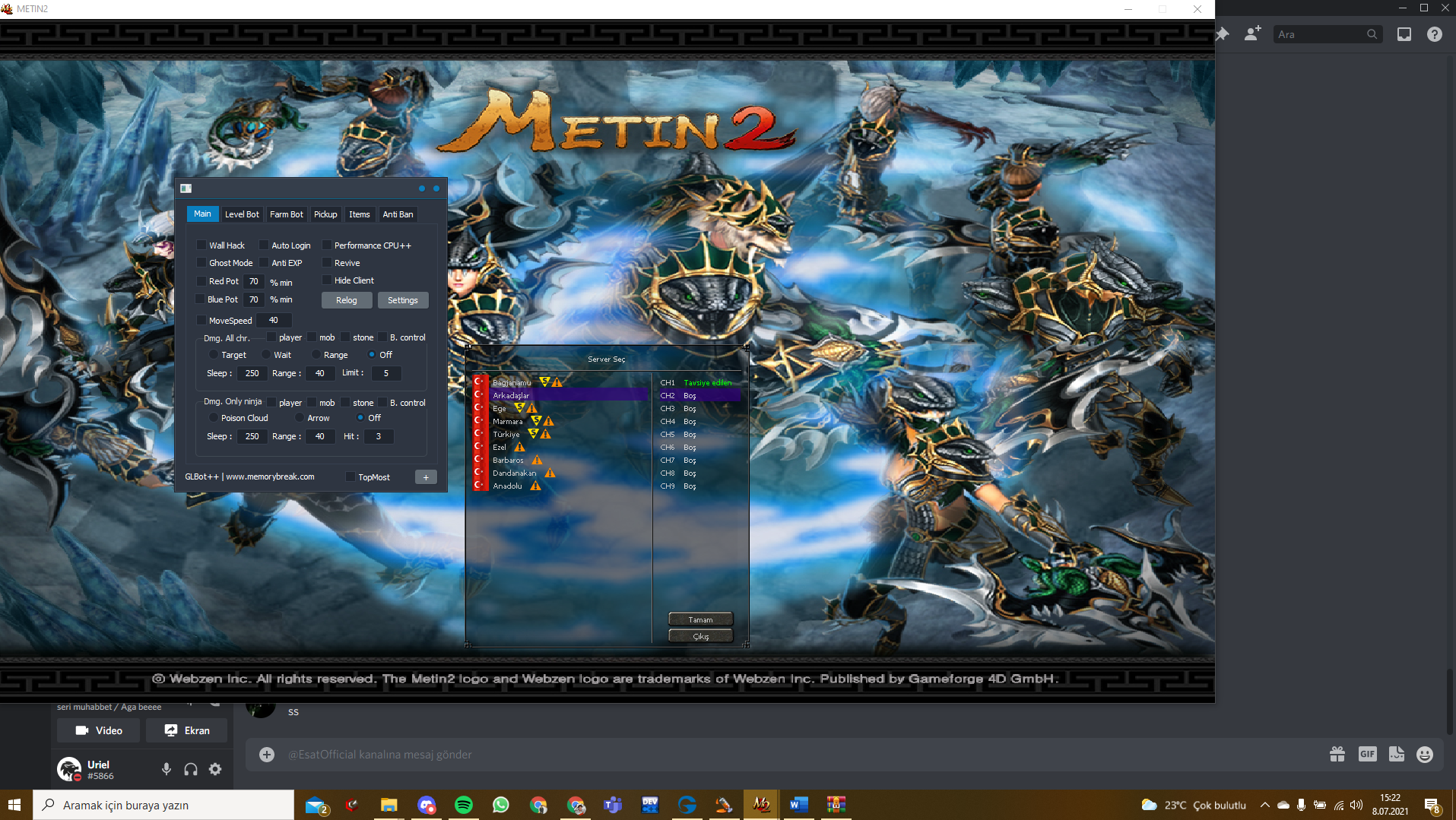Tick the Auto Login checkbox
1456x820 pixels.
click(x=264, y=245)
